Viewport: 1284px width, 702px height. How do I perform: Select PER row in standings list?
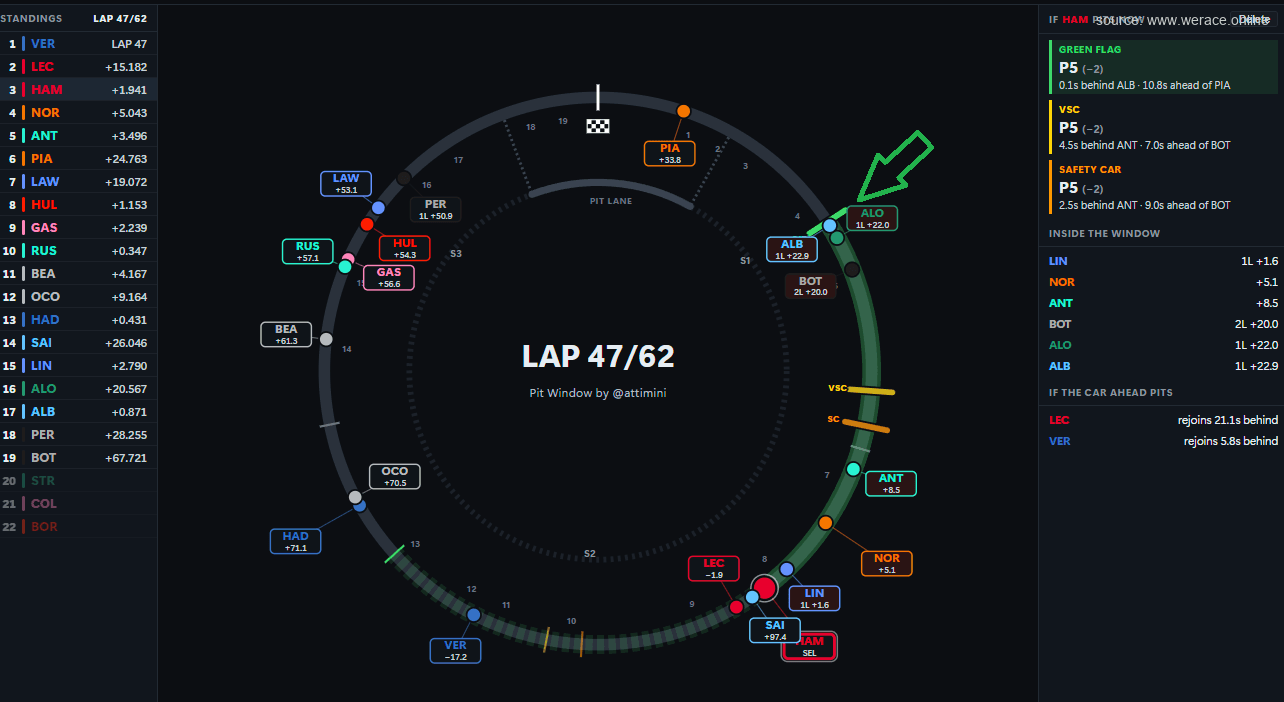[78, 435]
